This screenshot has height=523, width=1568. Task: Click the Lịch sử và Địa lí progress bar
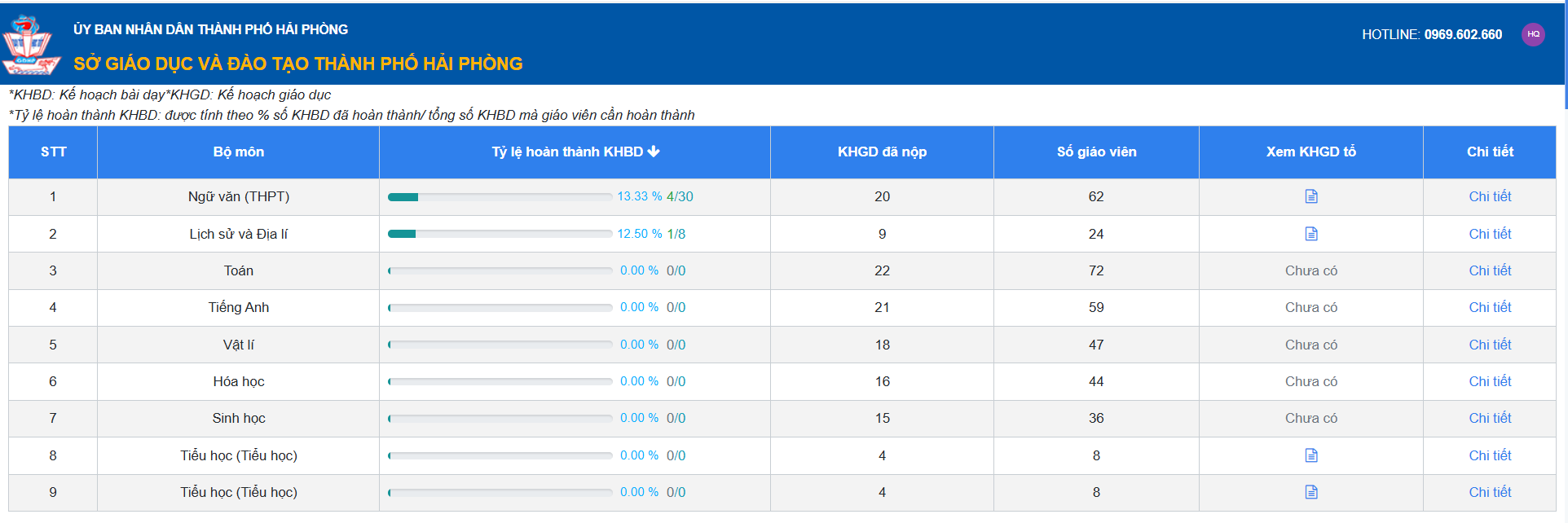tap(500, 234)
